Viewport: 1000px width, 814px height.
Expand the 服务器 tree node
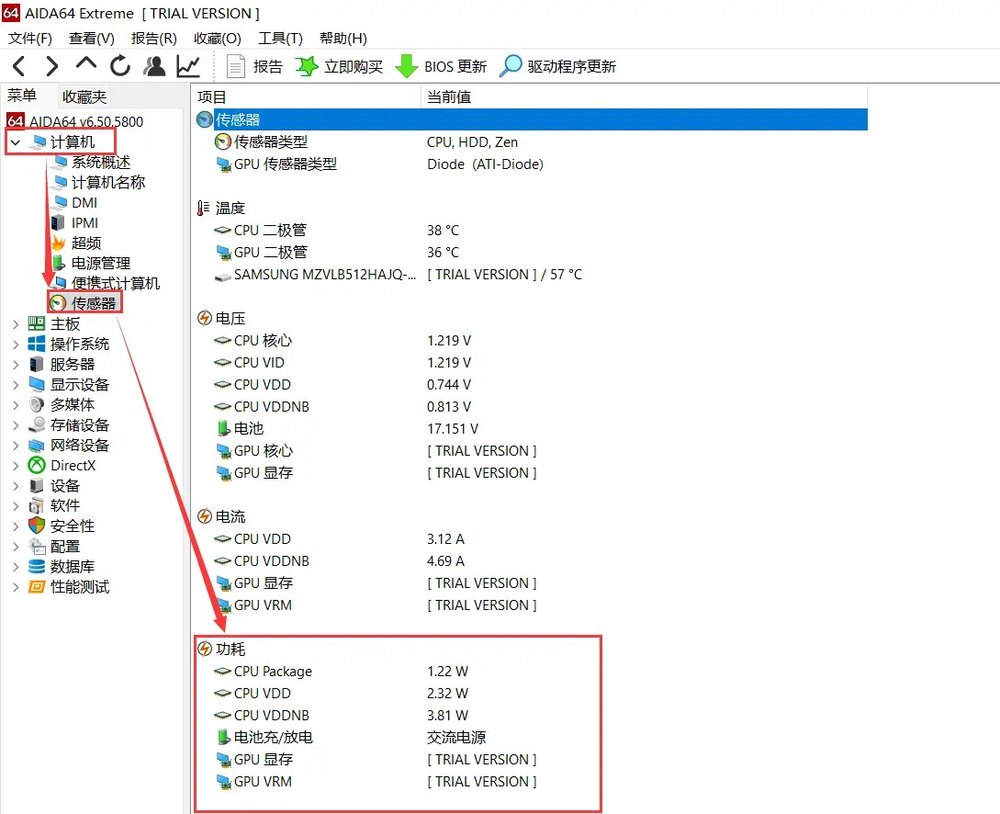(16, 364)
